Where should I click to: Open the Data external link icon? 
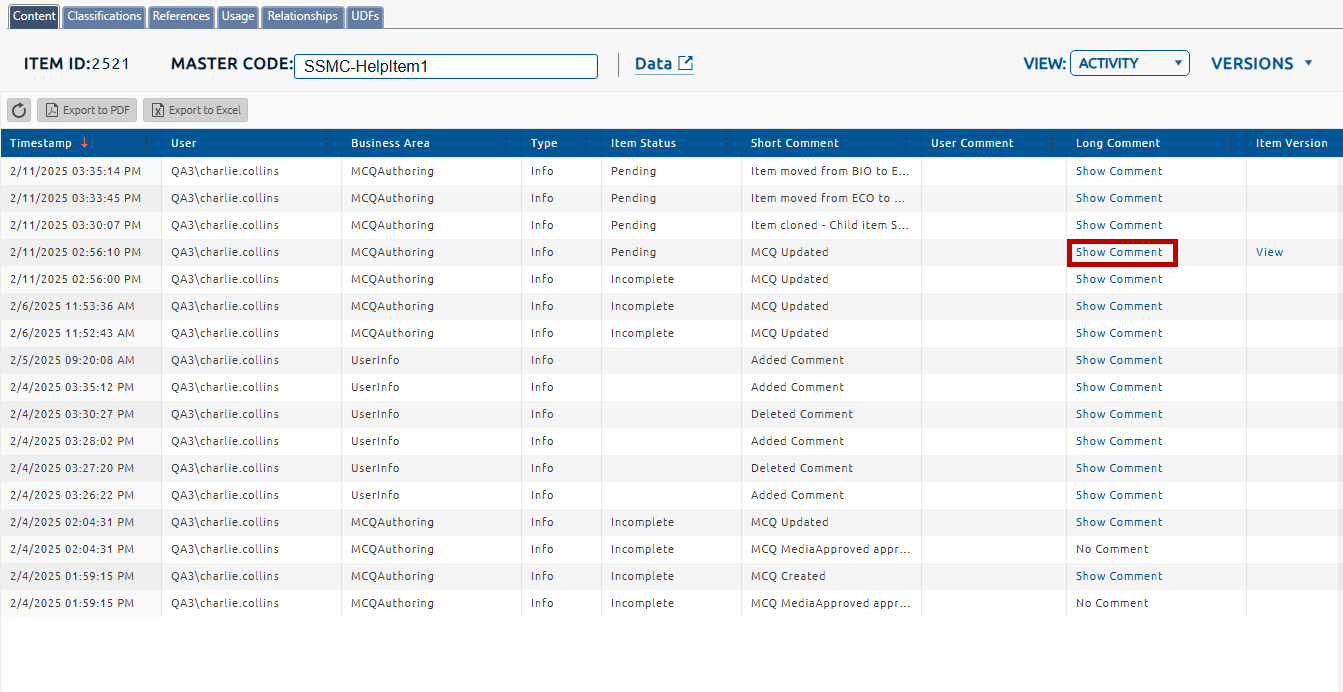(685, 63)
